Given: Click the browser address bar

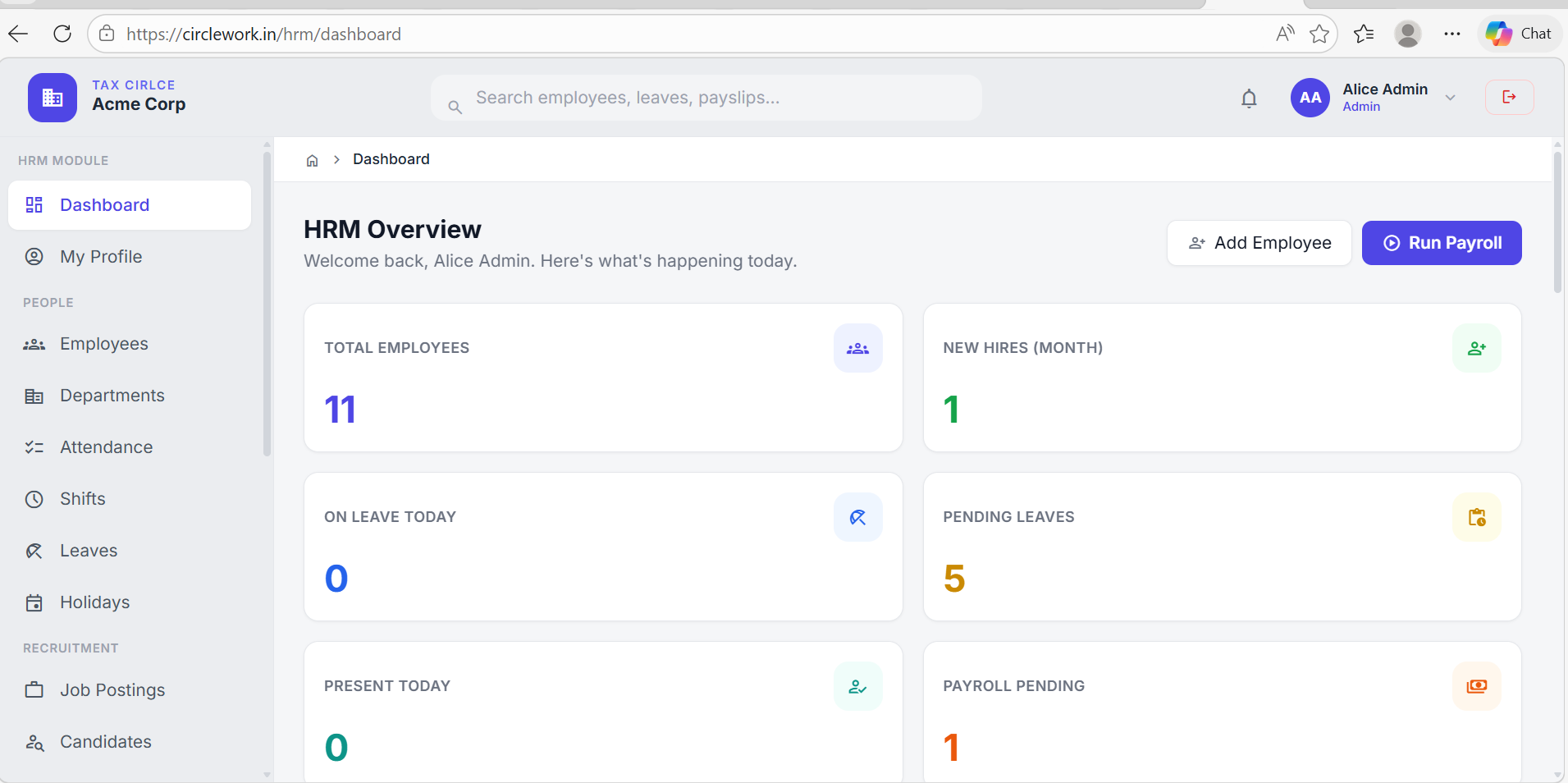Looking at the screenshot, I should pos(574,34).
